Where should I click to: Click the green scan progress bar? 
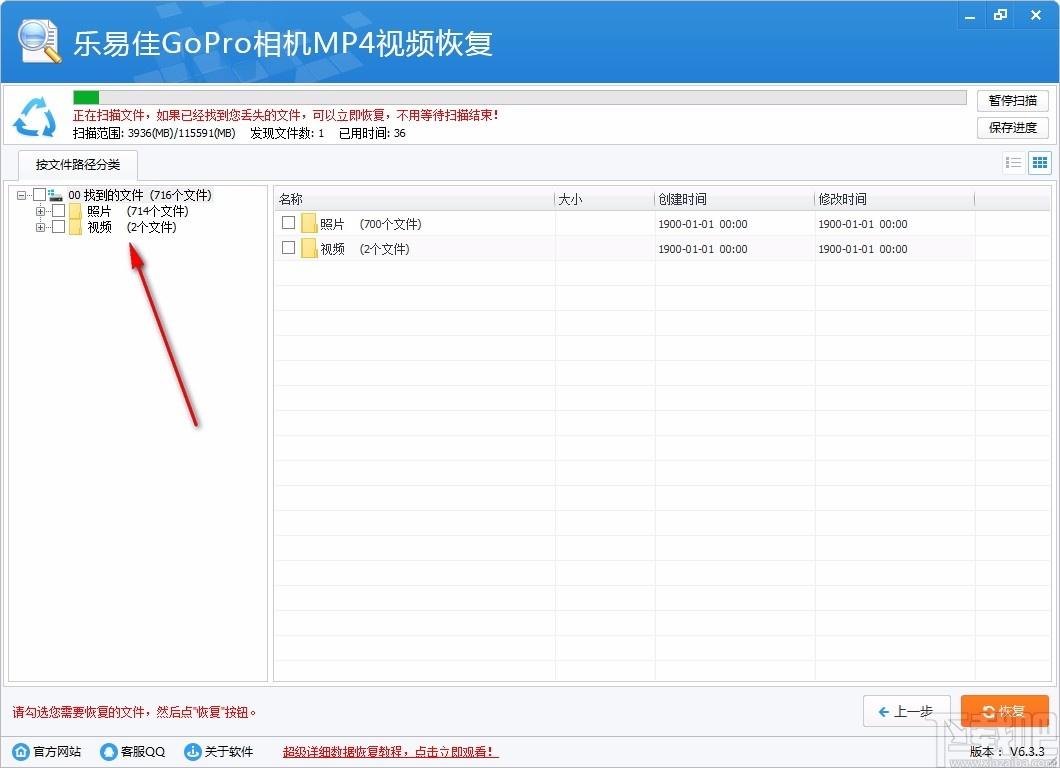(x=86, y=98)
